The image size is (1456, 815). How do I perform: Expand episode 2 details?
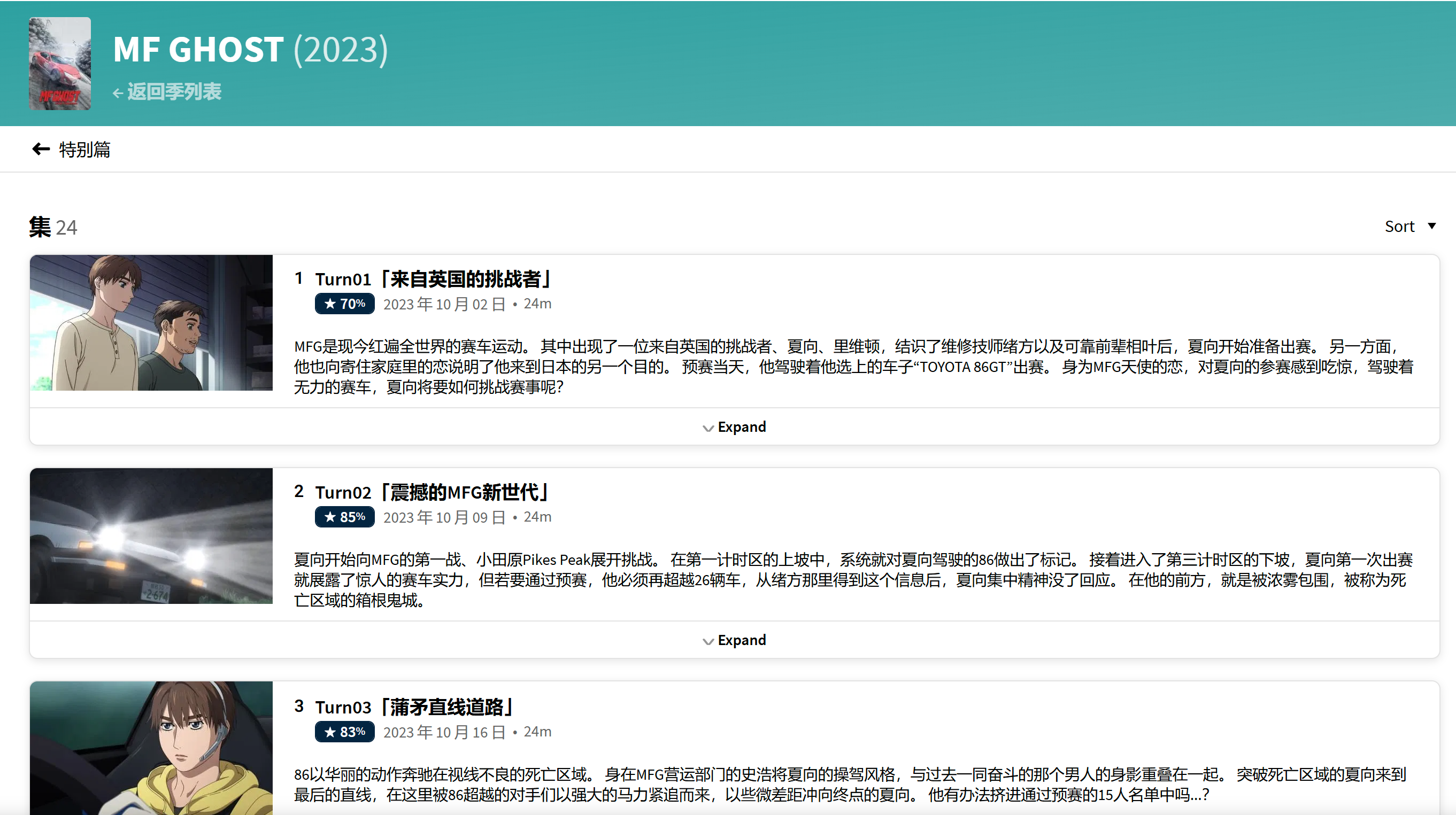(x=734, y=640)
